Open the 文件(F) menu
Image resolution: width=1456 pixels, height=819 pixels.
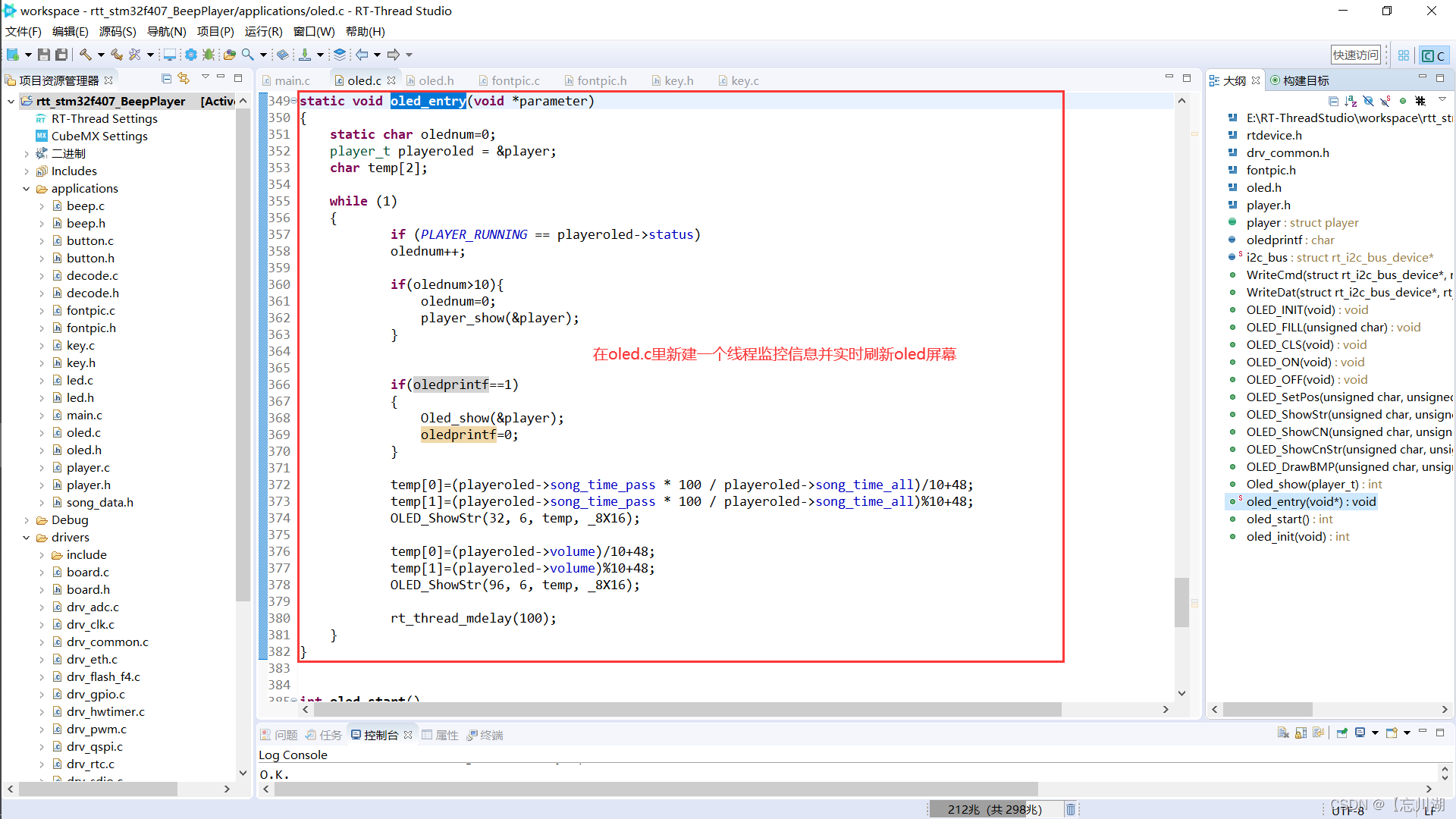[23, 32]
